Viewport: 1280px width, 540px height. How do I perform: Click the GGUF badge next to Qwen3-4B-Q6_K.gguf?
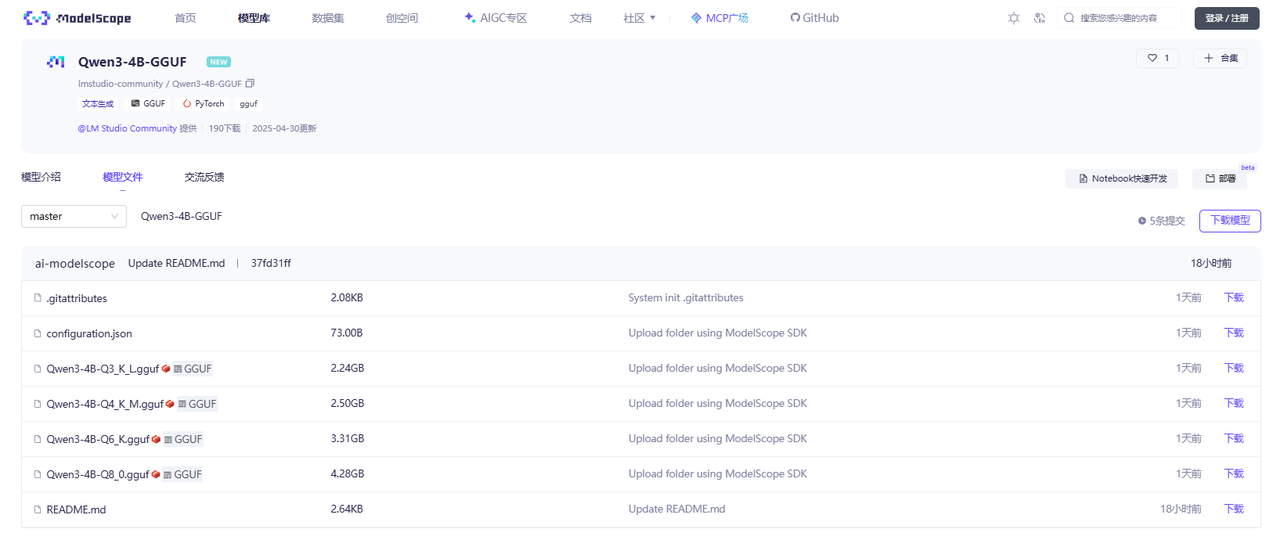(183, 439)
